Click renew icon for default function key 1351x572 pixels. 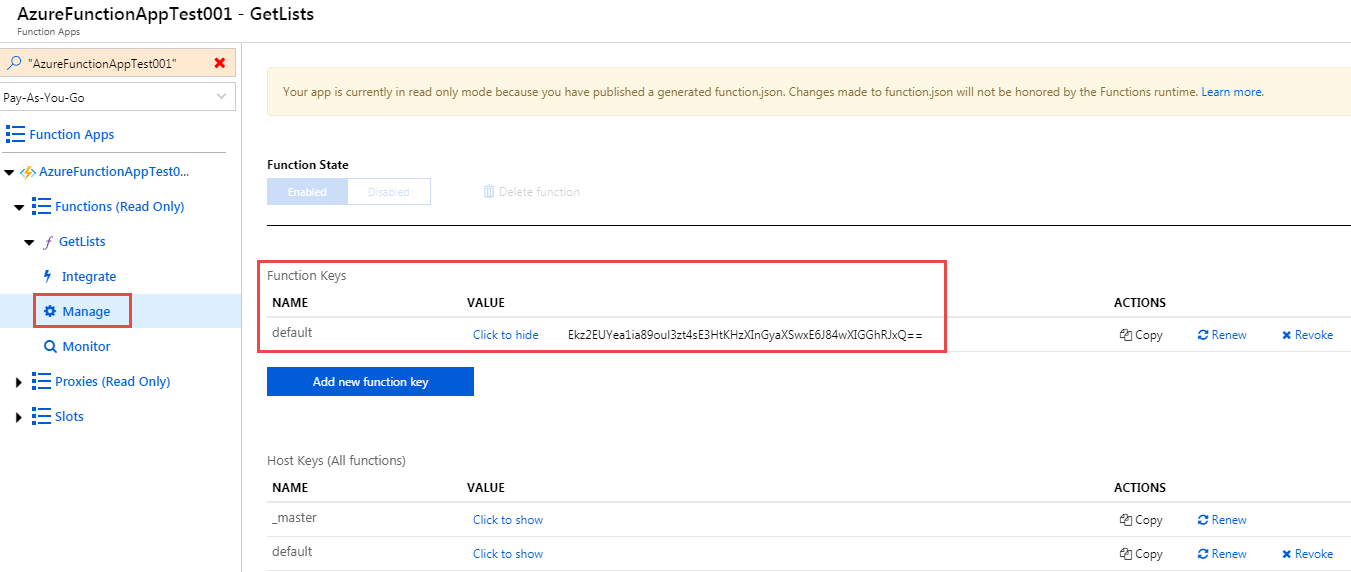click(x=1203, y=335)
